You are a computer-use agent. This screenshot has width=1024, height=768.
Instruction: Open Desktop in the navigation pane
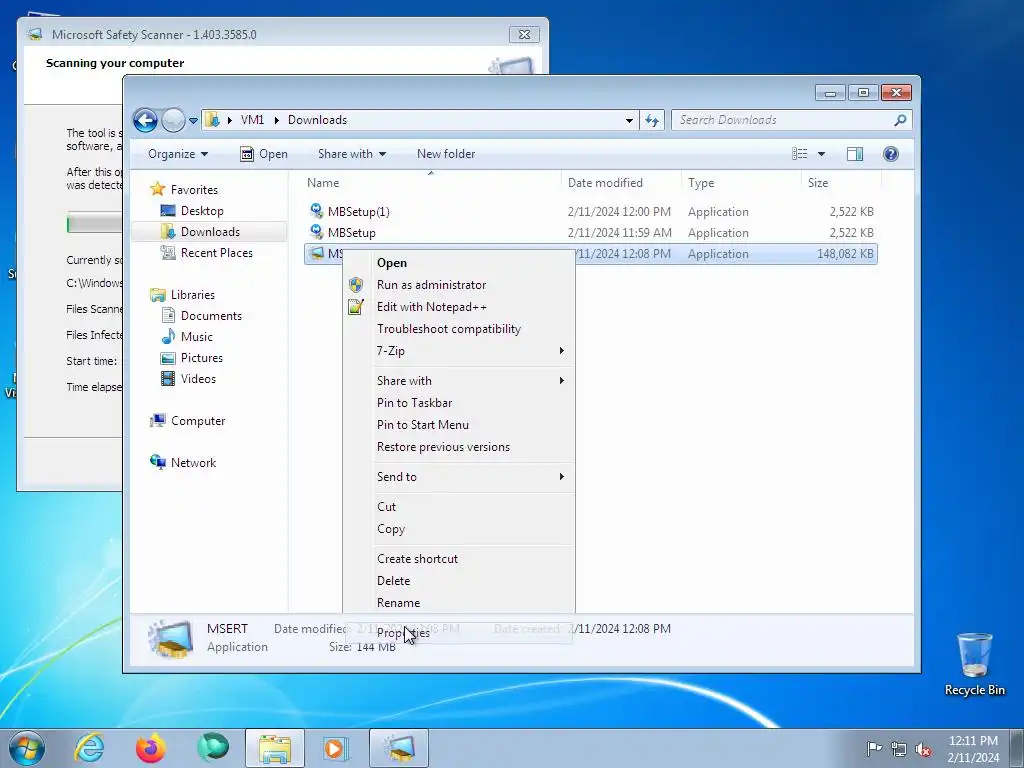pyautogui.click(x=202, y=211)
